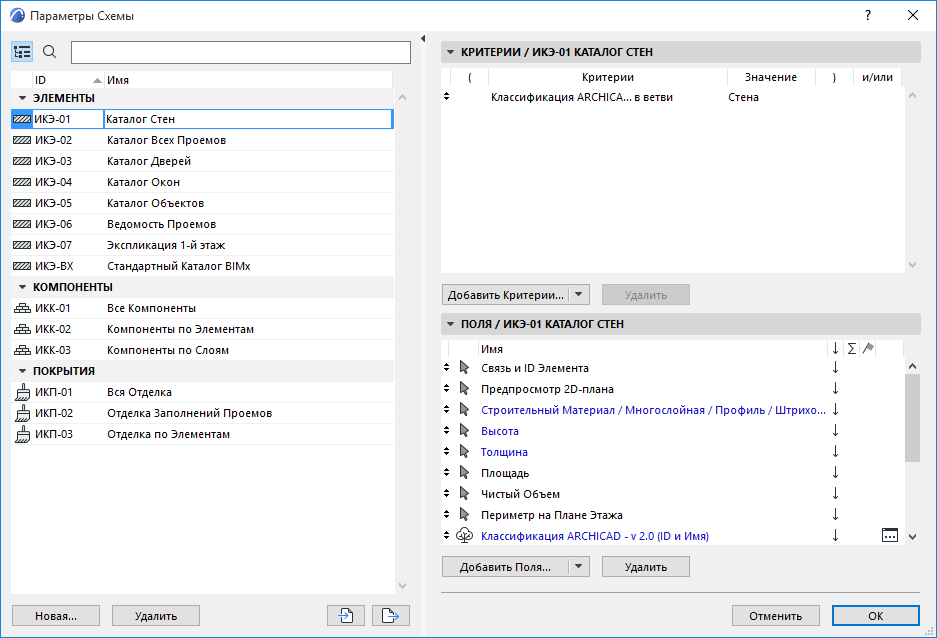Click the Каталог Стен name field
This screenshot has height=638, width=937.
click(x=248, y=119)
